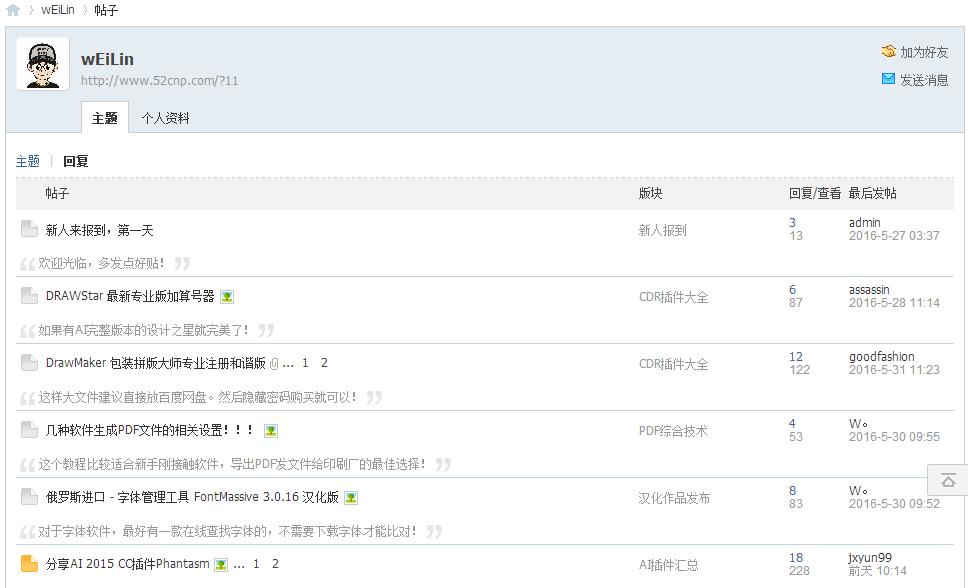Click the image icon beside the DRAWStar thread
Viewport: 968px width, 588px height.
tap(227, 297)
